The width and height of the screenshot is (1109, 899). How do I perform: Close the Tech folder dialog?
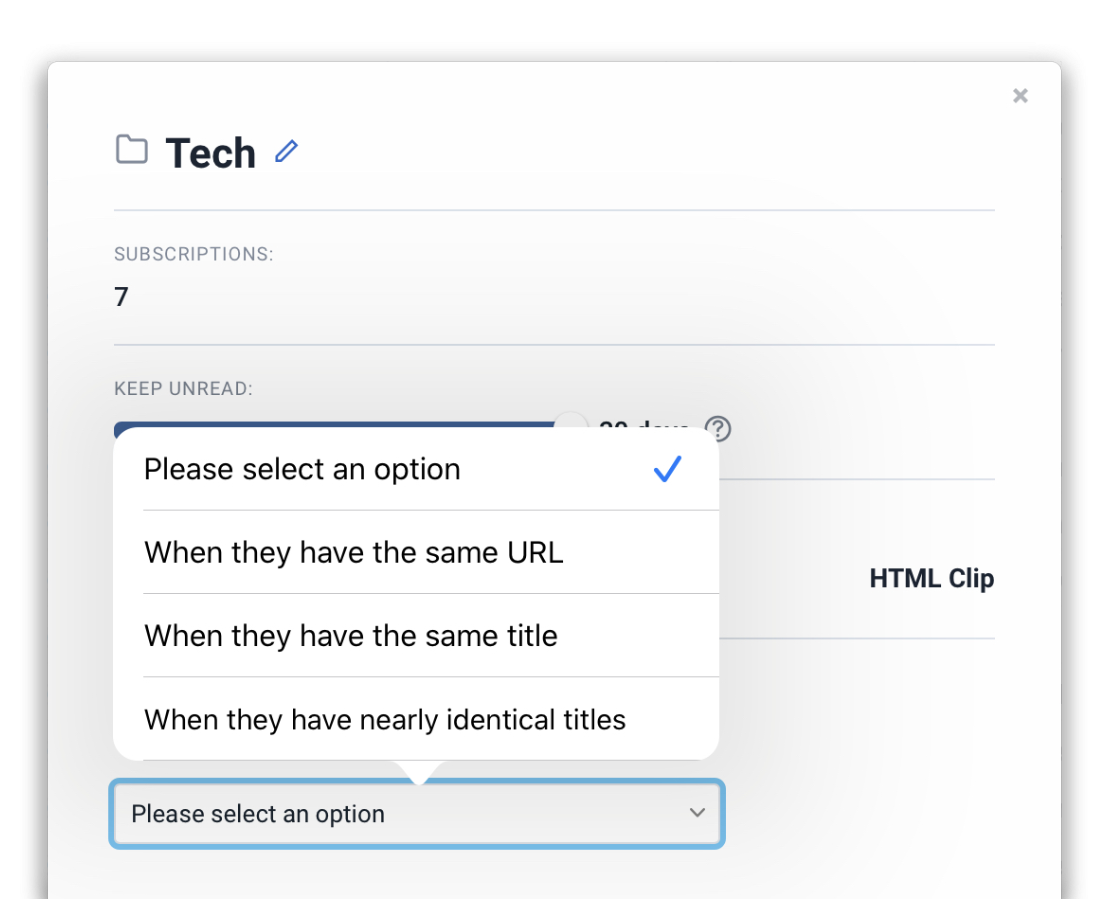(1020, 96)
